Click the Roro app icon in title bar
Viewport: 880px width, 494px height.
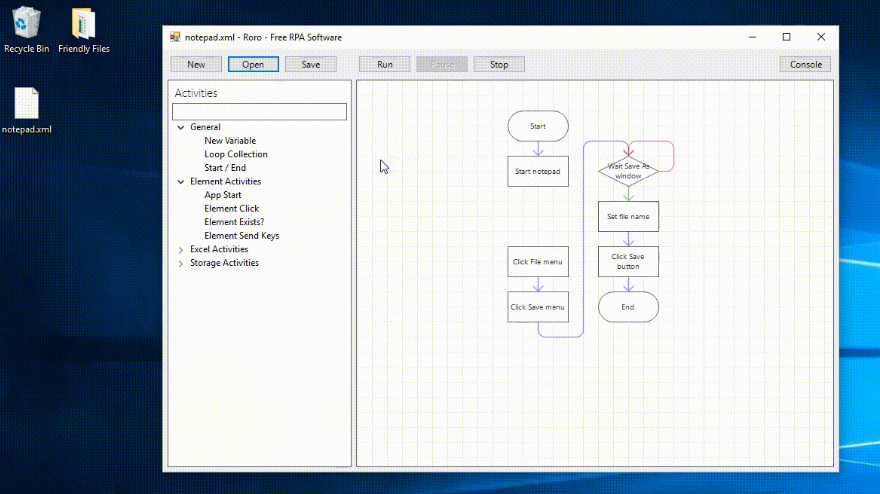(175, 37)
